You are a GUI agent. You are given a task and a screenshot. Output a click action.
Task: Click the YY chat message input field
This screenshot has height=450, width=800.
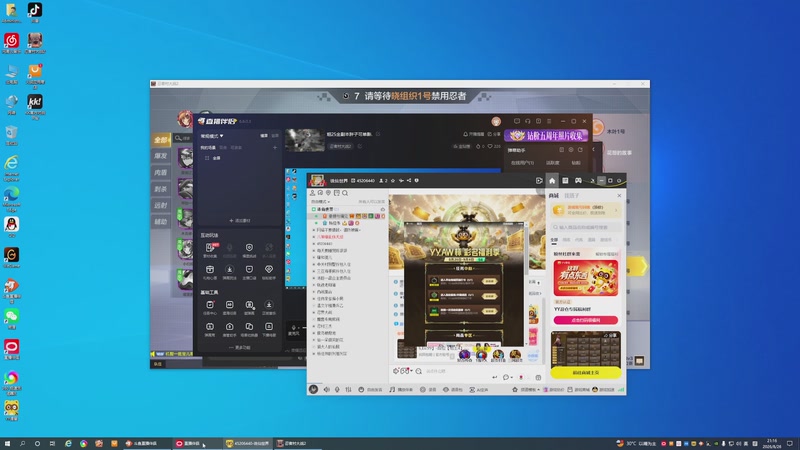click(457, 371)
